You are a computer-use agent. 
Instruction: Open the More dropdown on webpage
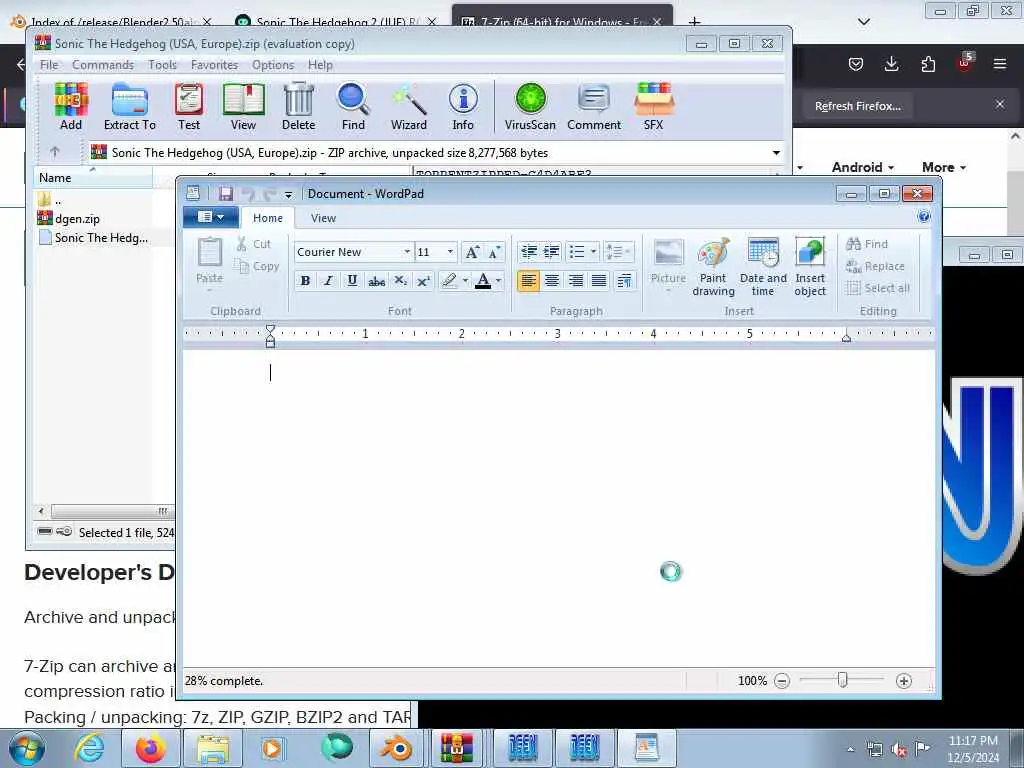(x=944, y=167)
